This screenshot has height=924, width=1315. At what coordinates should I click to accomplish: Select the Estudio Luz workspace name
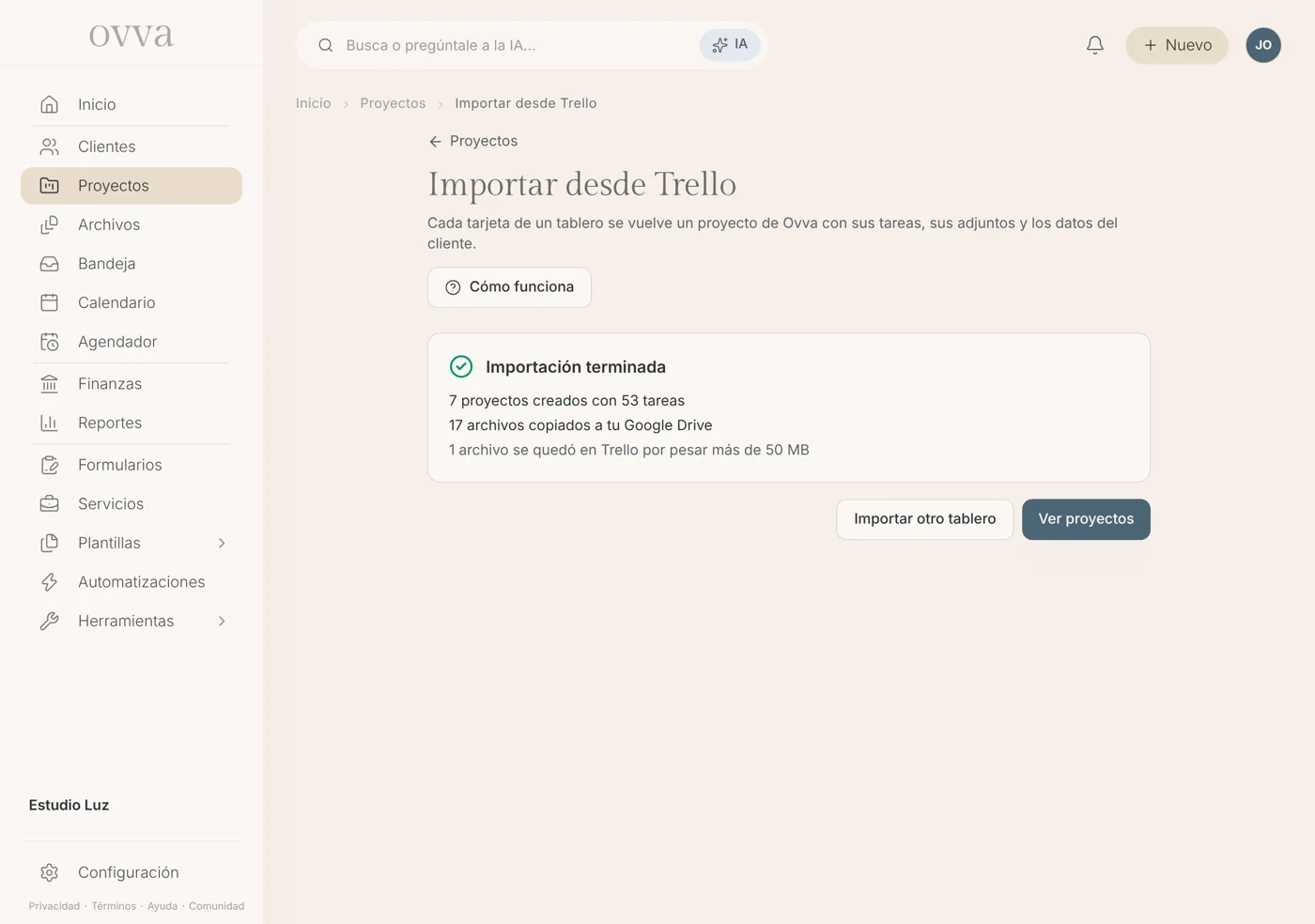click(x=69, y=805)
